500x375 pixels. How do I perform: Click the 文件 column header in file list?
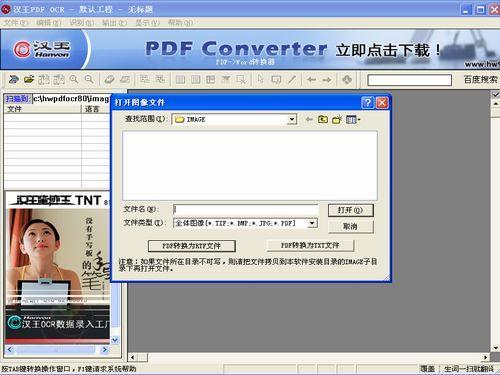[x=43, y=109]
